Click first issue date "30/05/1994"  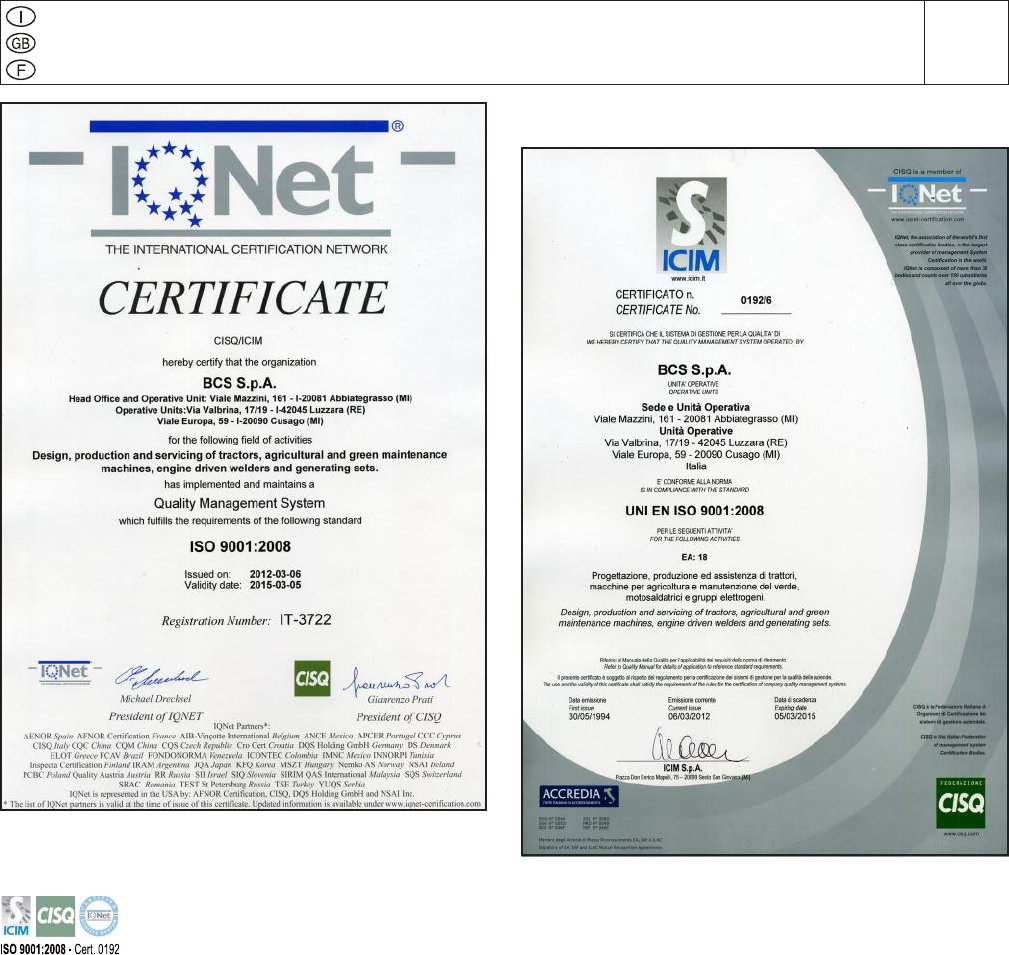[589, 716]
